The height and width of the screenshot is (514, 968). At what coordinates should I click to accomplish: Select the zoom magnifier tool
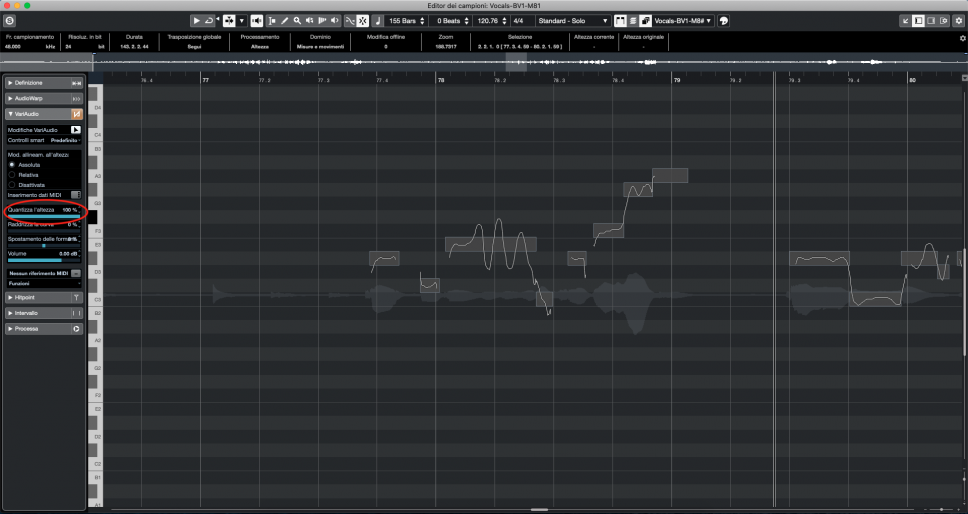point(296,20)
